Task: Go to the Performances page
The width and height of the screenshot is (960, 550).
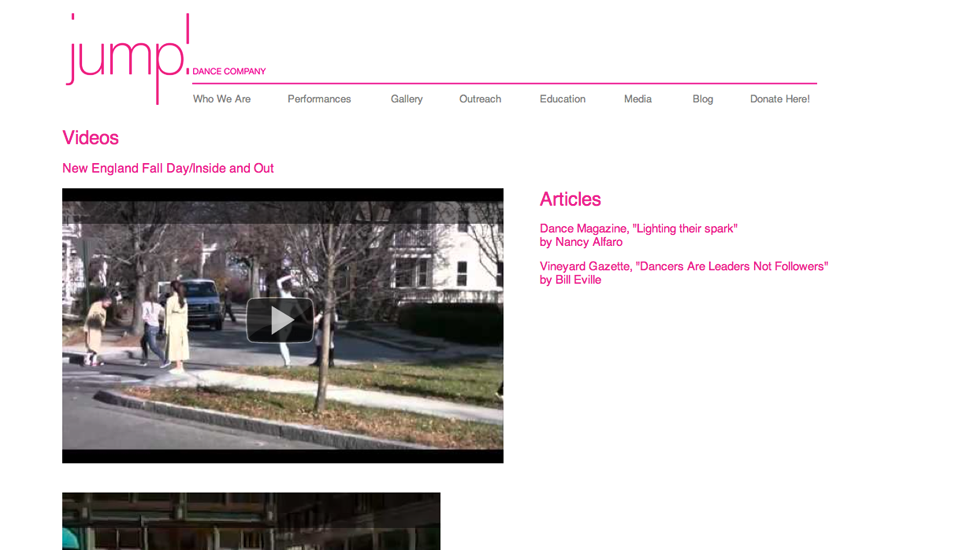Action: 319,99
